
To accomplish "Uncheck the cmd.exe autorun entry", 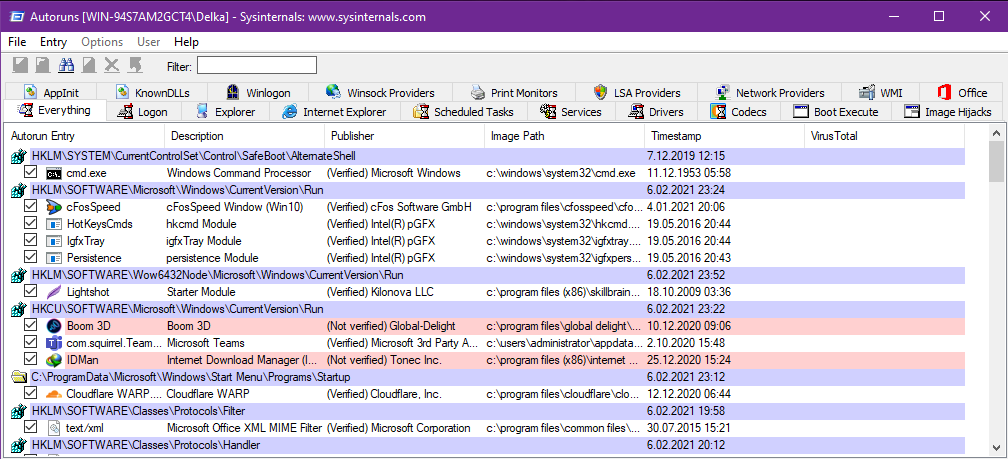I will point(30,173).
